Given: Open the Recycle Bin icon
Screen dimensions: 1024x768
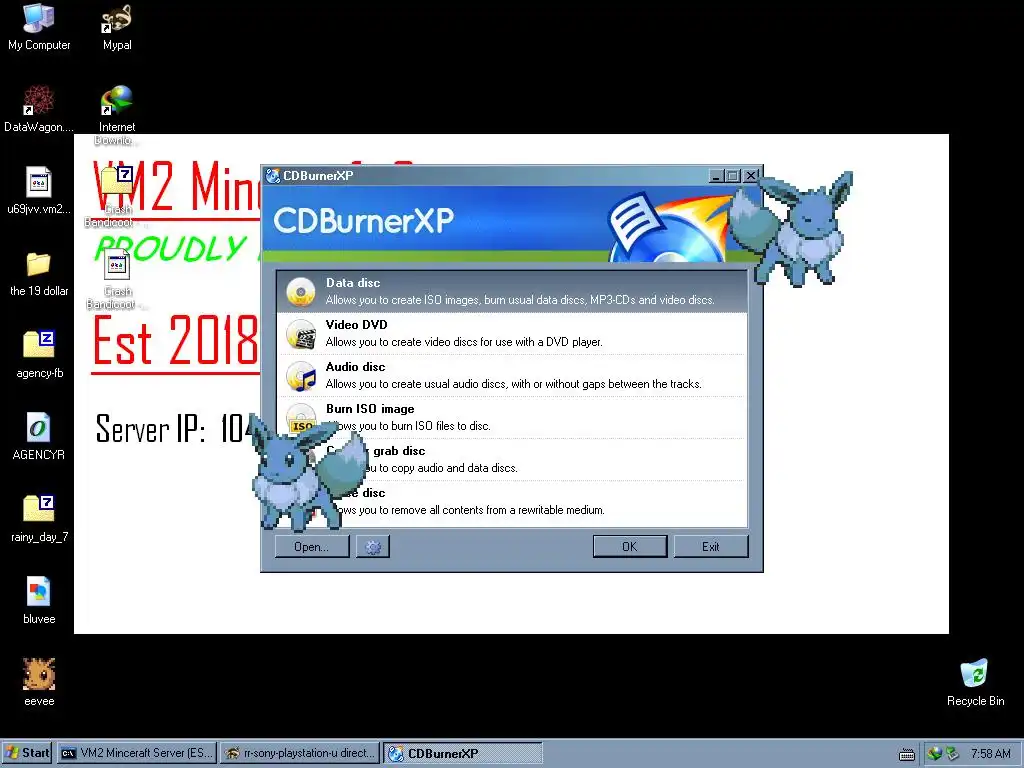Looking at the screenshot, I should click(975, 674).
